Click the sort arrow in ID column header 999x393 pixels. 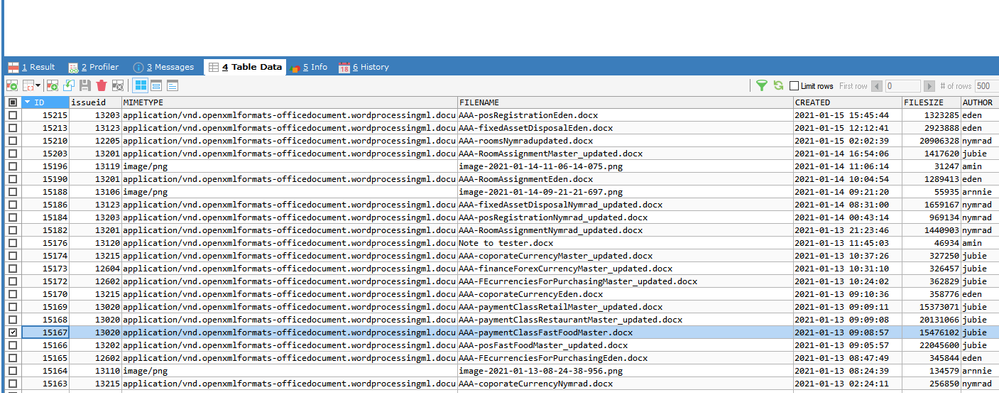tap(27, 102)
